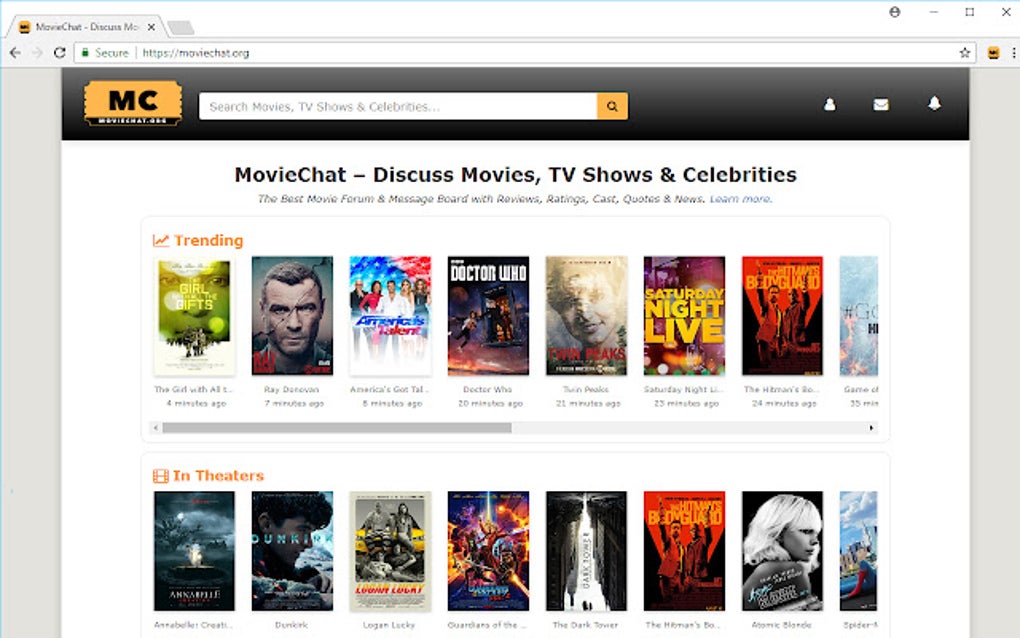Click the Secure padlock icon in address bar
Image resolution: width=1020 pixels, height=638 pixels.
[86, 52]
